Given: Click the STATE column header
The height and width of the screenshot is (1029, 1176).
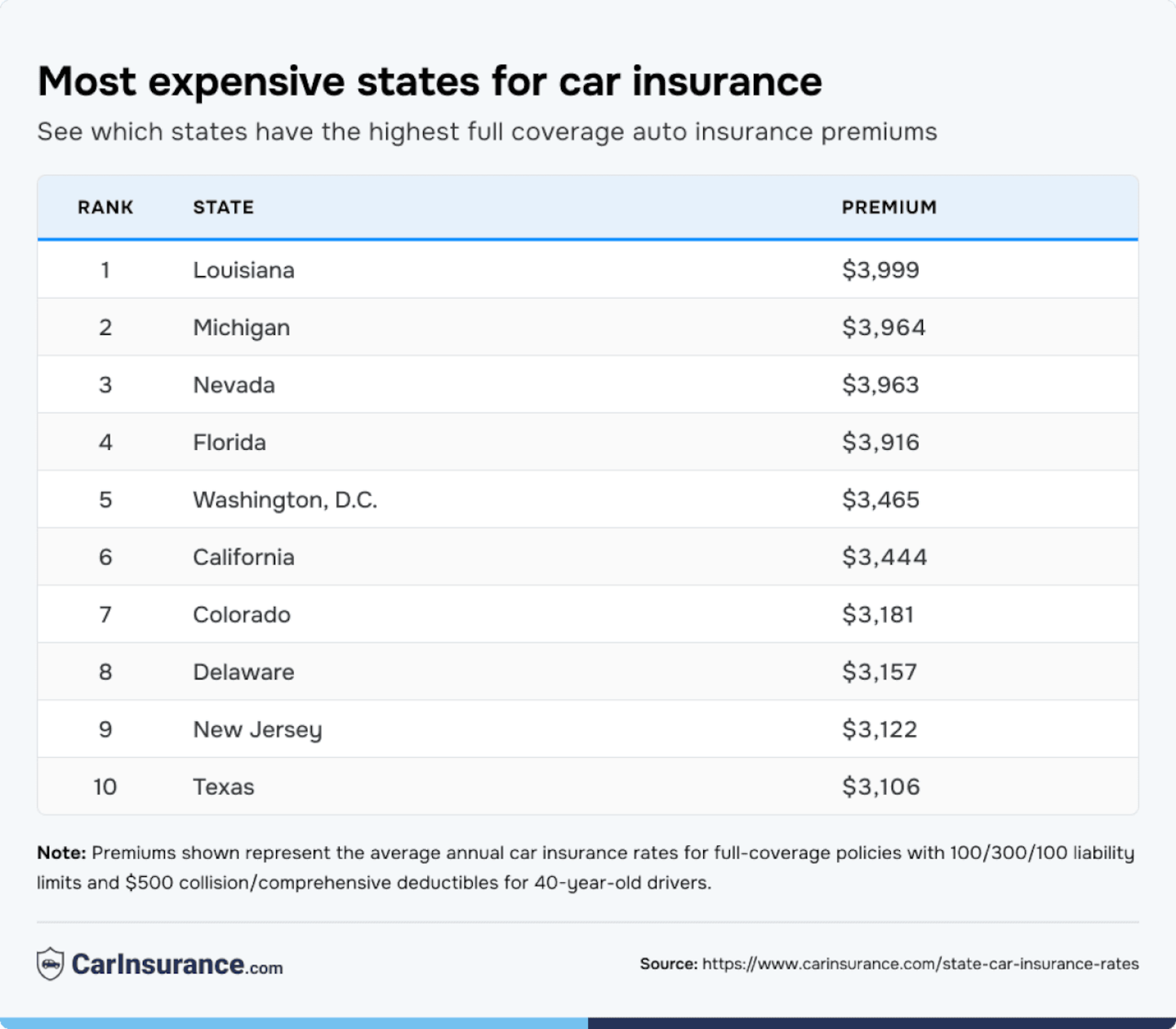Looking at the screenshot, I should coord(223,207).
